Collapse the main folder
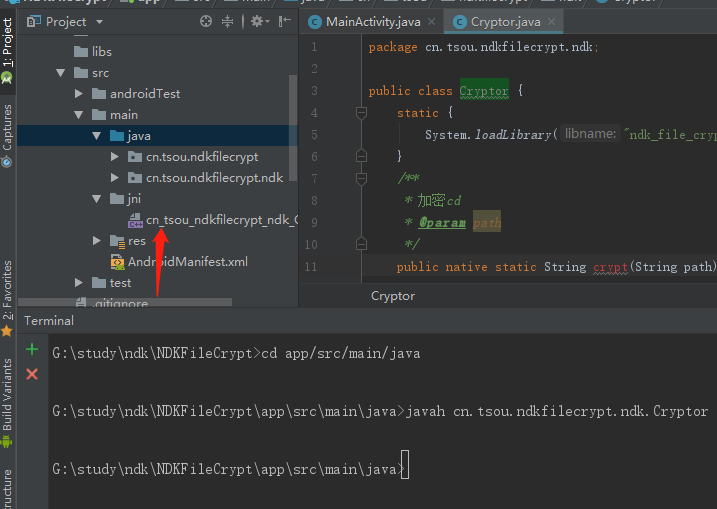 [x=79, y=115]
